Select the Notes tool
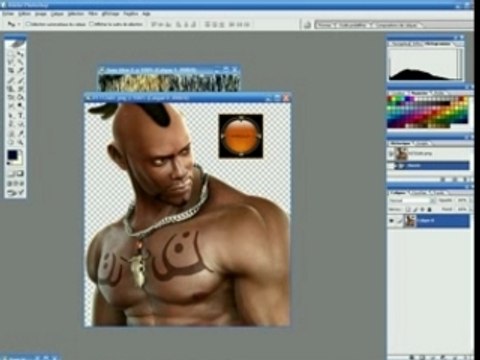Screen dimensions: 480x360 11,133
